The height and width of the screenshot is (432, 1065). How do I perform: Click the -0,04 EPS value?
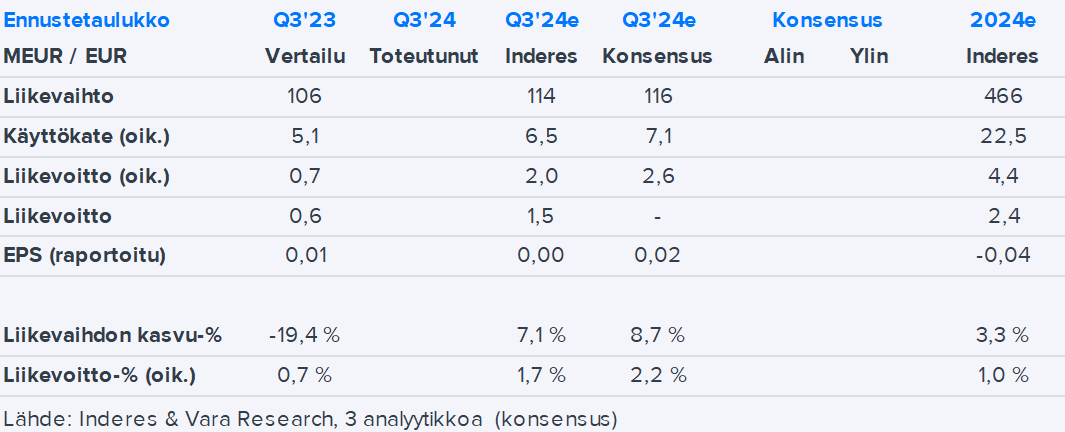(1002, 255)
